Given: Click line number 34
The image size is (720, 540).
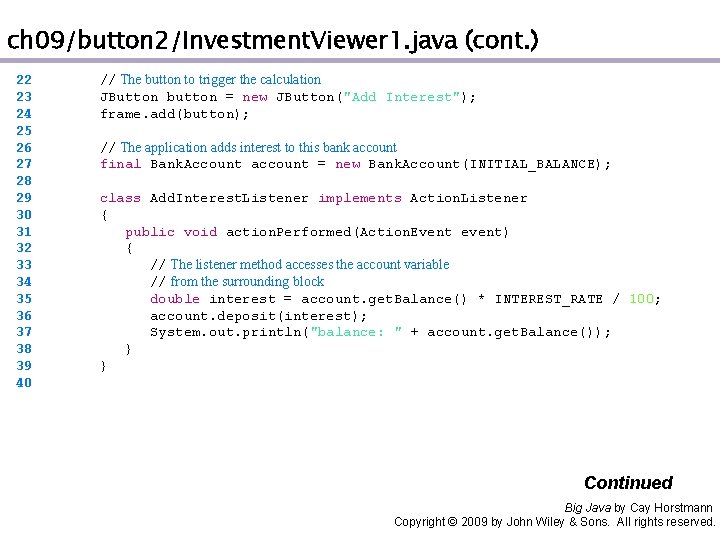Looking at the screenshot, I should point(24,281).
